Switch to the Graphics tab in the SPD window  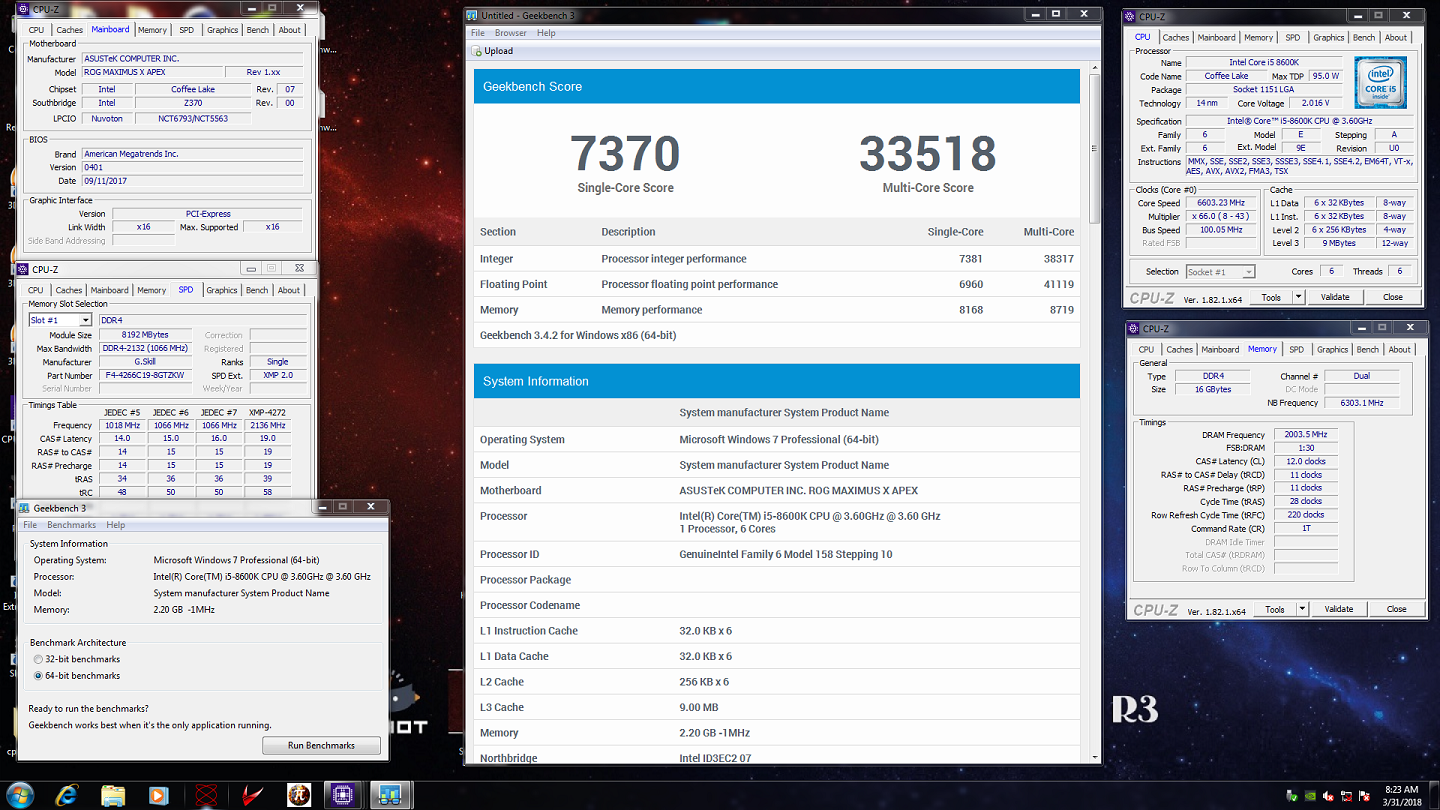click(222, 290)
